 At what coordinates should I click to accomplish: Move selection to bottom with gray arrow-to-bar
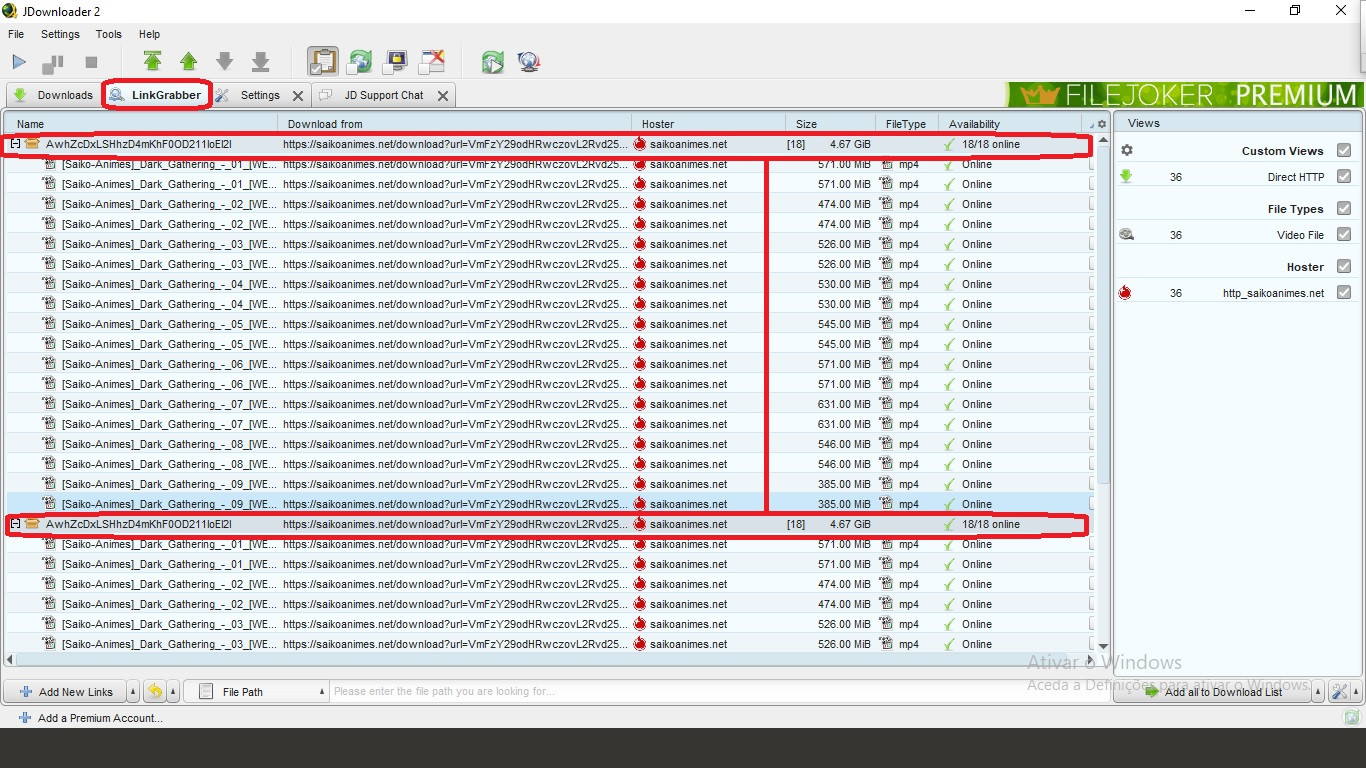(x=260, y=62)
